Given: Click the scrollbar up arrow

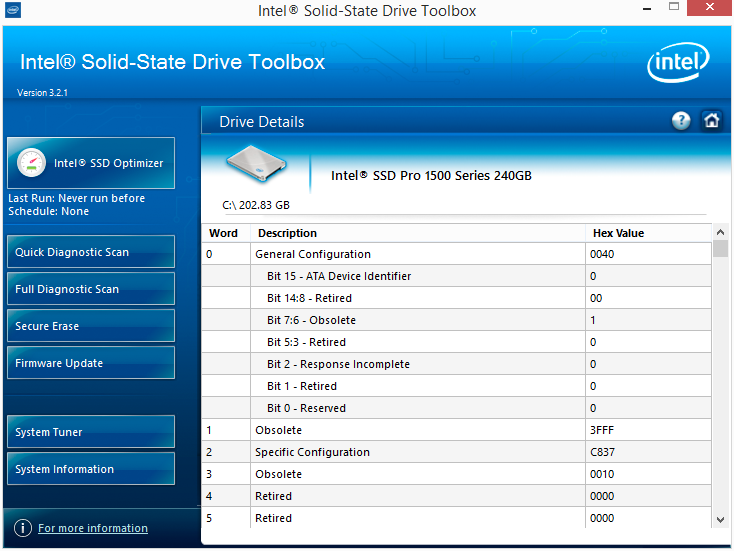Looking at the screenshot, I should 720,232.
